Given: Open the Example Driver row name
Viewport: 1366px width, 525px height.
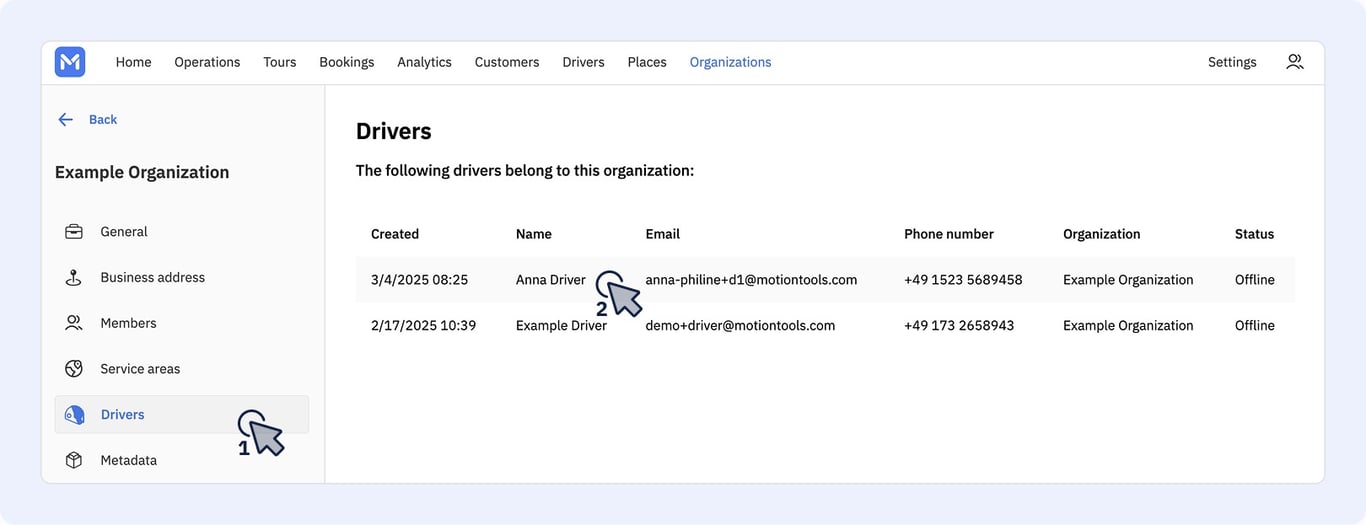Looking at the screenshot, I should pos(561,326).
